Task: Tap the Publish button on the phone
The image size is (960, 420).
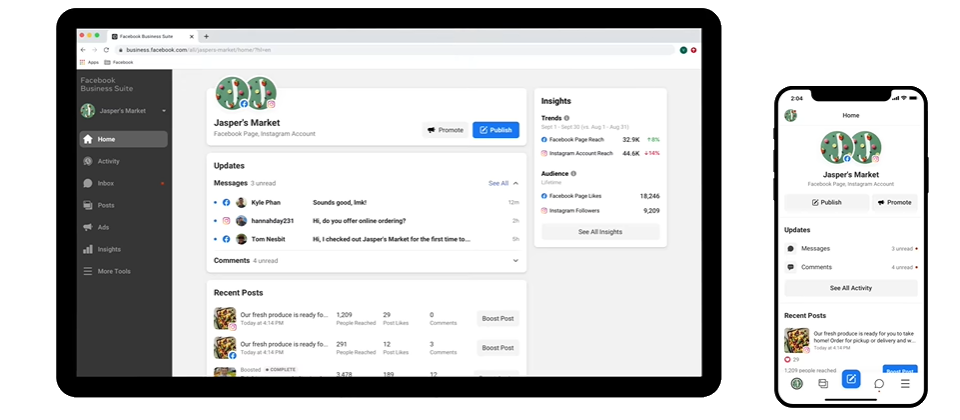Action: click(x=827, y=202)
